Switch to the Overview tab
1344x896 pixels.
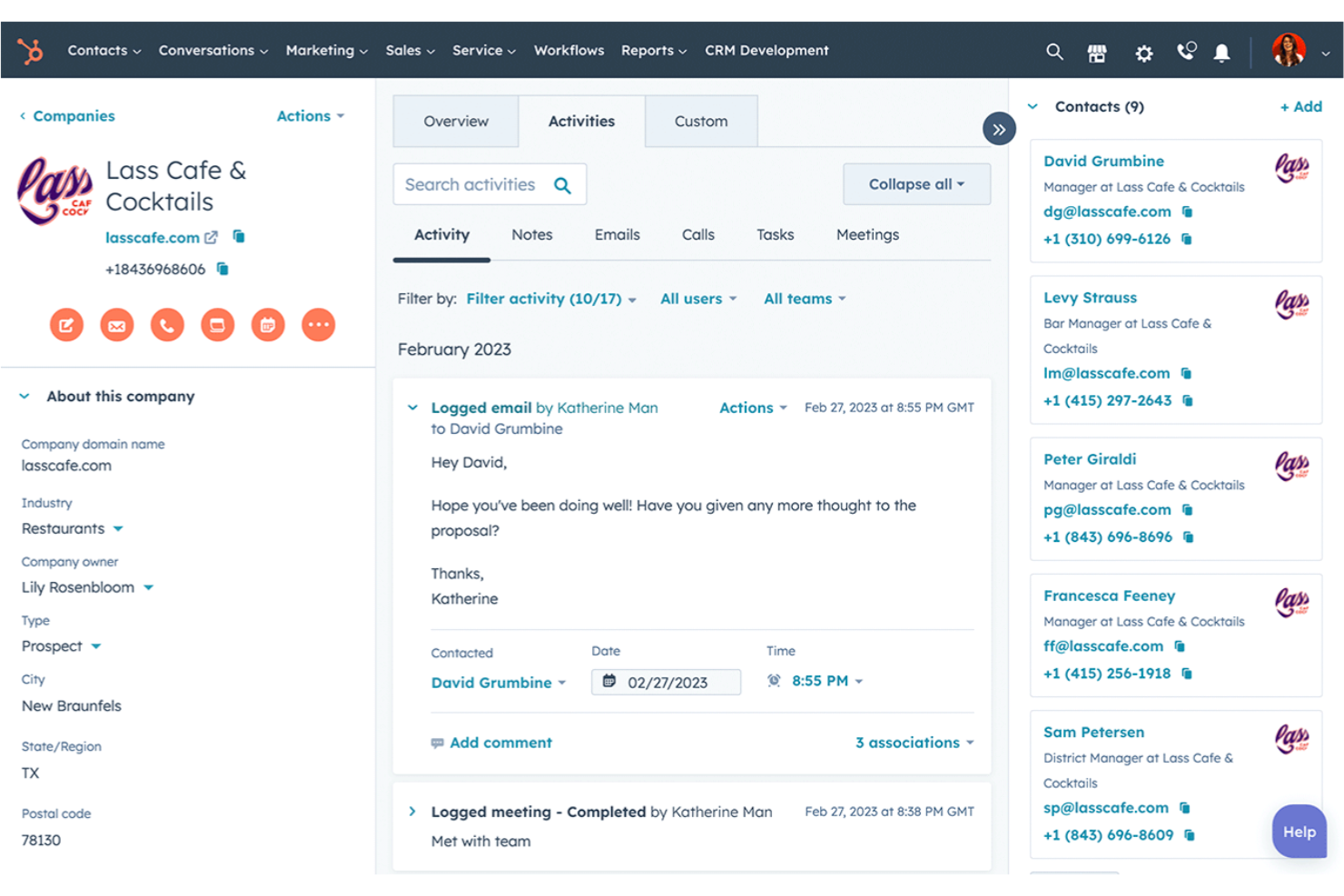tap(456, 122)
